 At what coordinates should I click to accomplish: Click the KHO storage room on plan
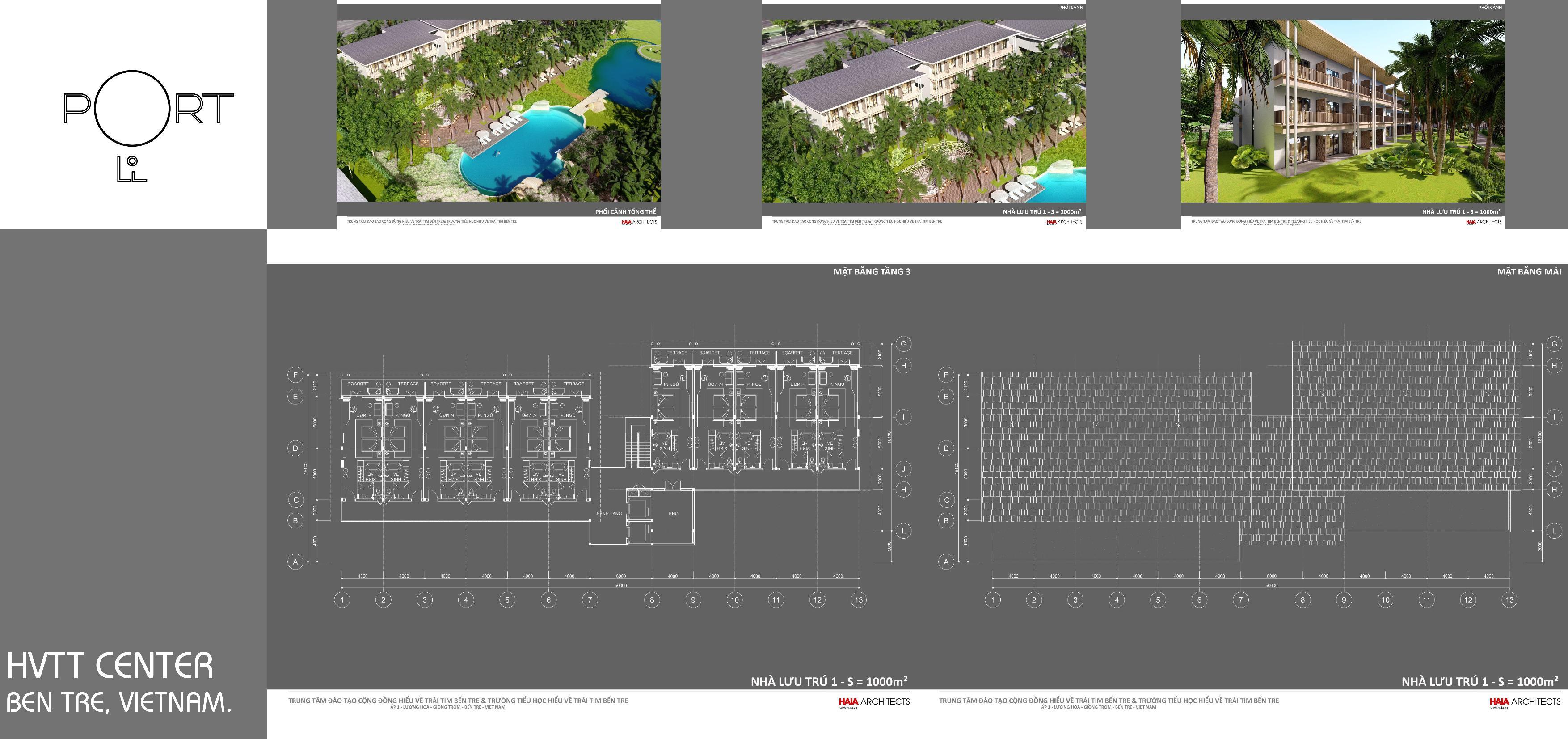tap(673, 515)
